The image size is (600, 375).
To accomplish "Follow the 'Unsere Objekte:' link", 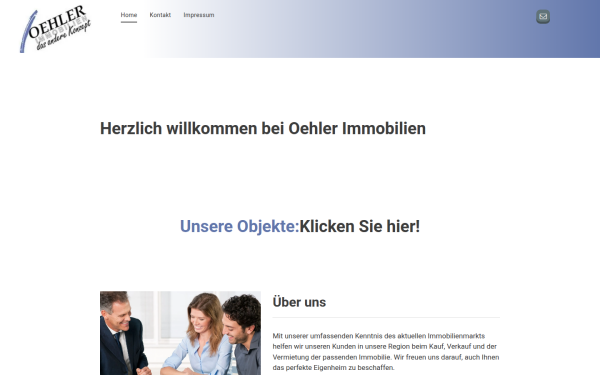I will pyautogui.click(x=240, y=226).
